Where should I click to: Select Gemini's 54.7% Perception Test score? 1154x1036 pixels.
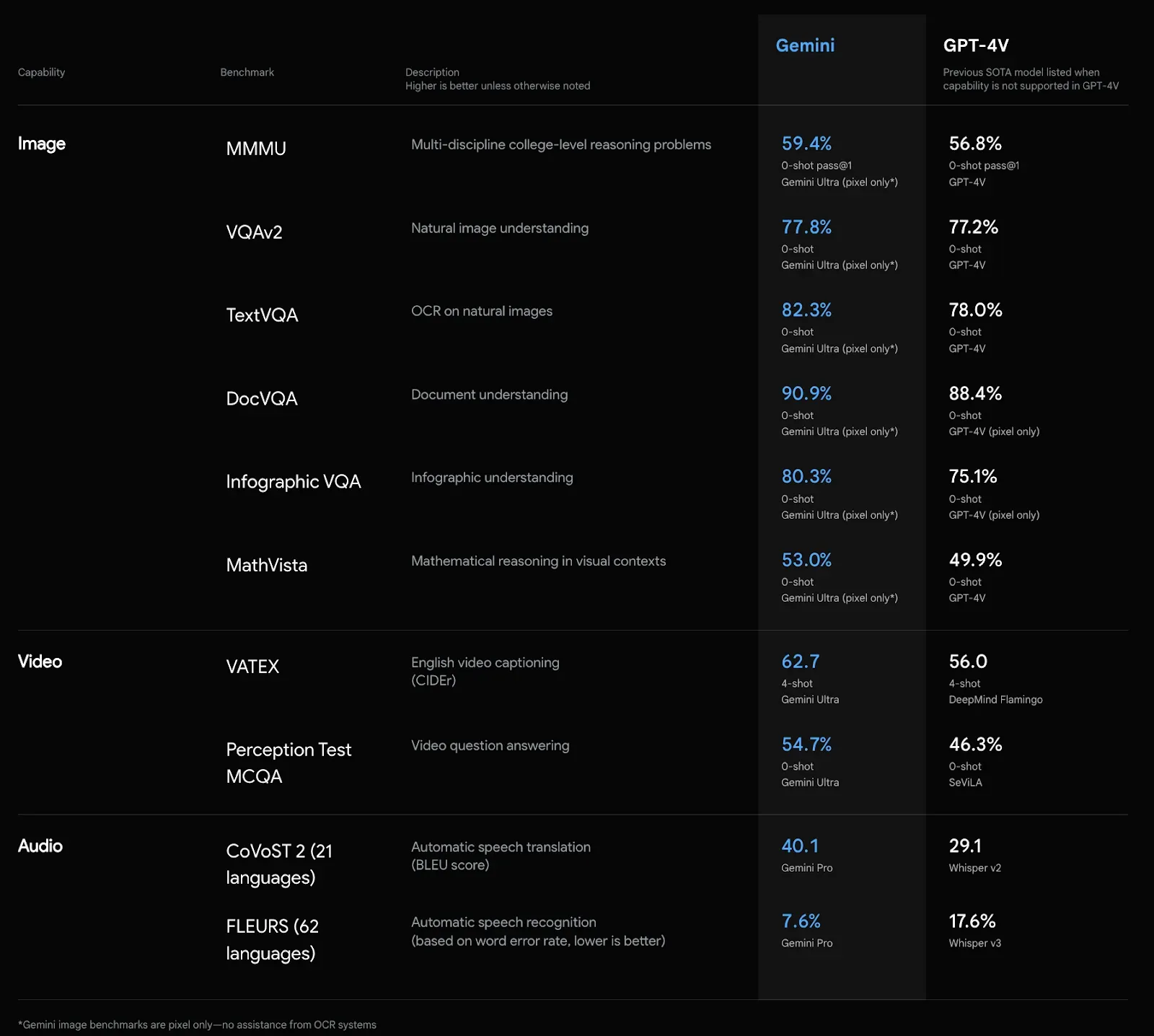(x=806, y=745)
